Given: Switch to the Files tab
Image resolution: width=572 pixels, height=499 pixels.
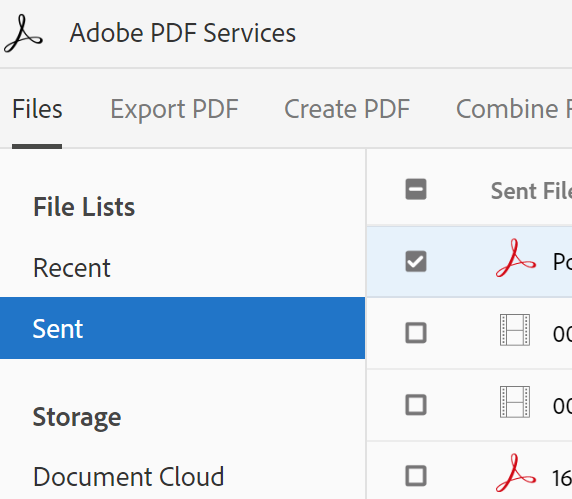Looking at the screenshot, I should coord(37,109).
